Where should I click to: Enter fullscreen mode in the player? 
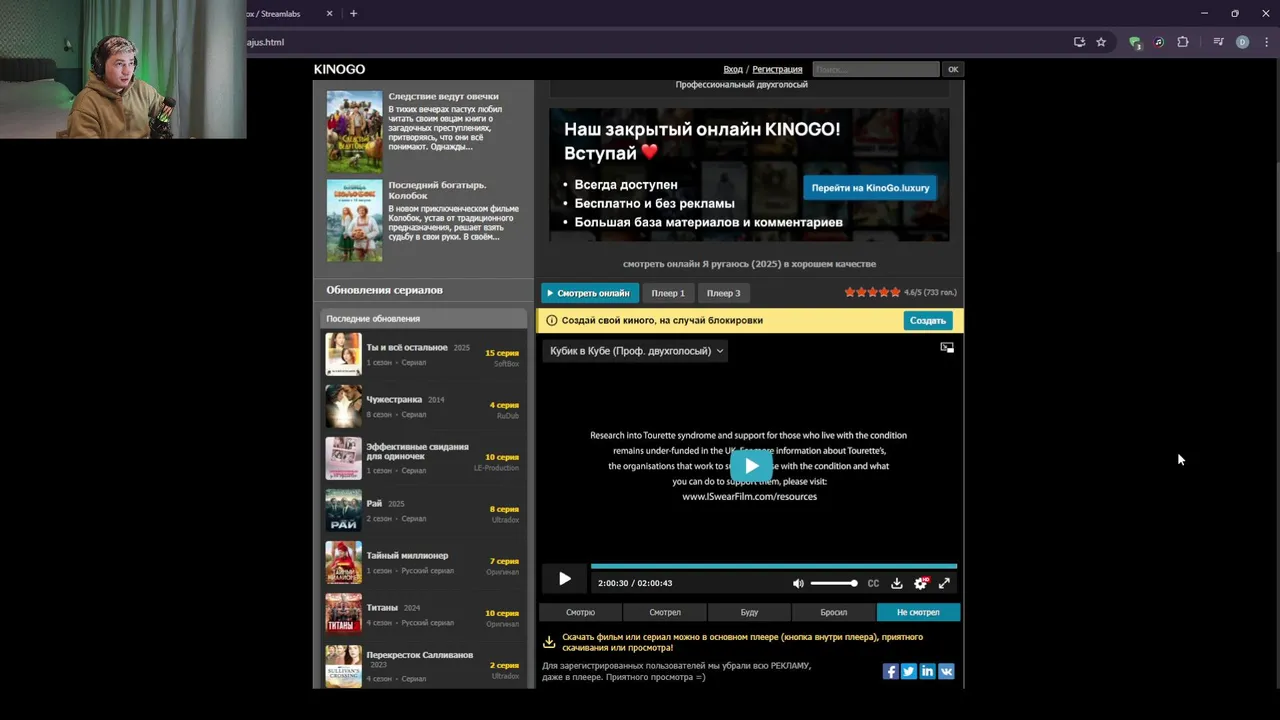(944, 583)
